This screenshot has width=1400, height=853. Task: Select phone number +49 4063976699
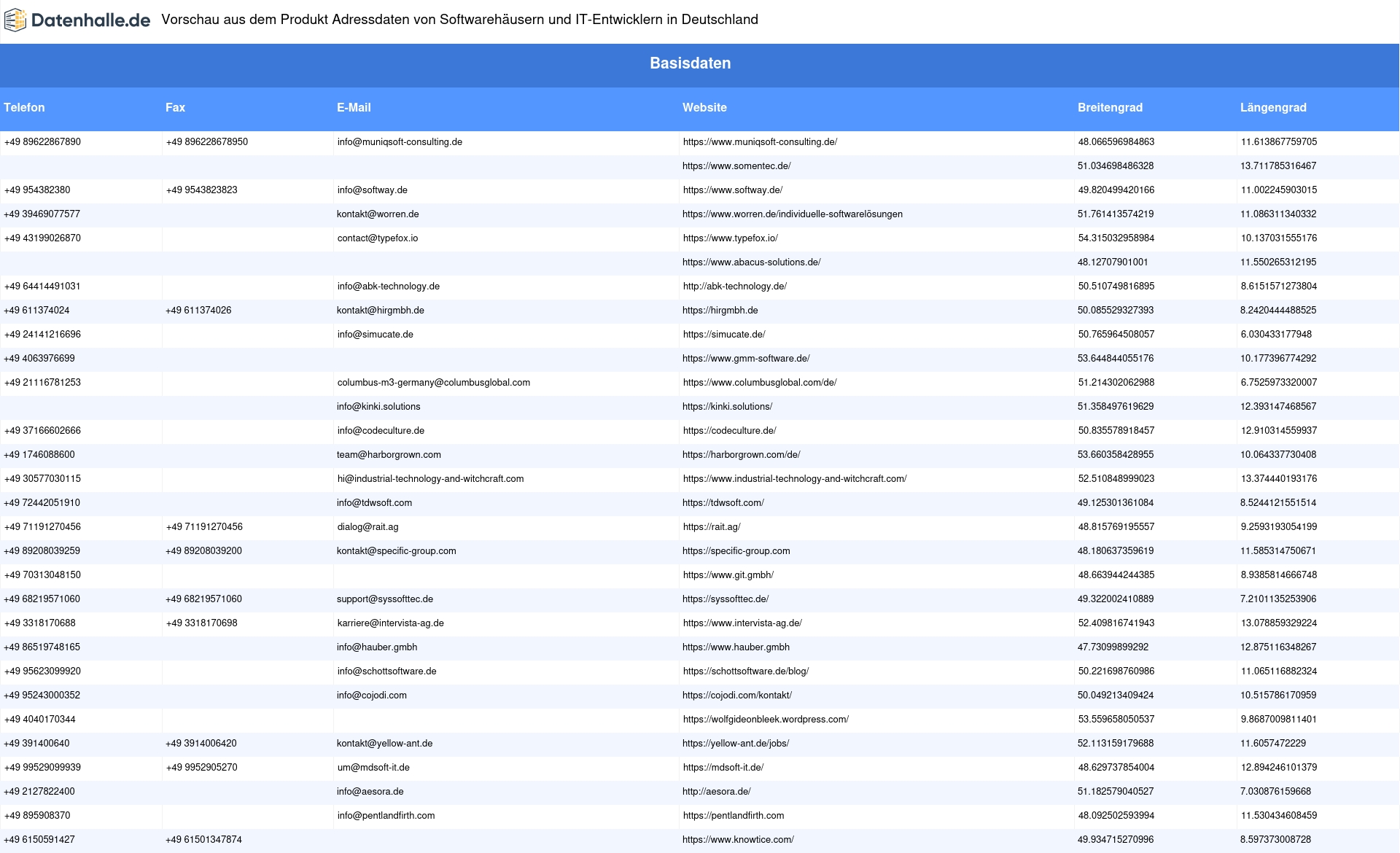point(39,359)
